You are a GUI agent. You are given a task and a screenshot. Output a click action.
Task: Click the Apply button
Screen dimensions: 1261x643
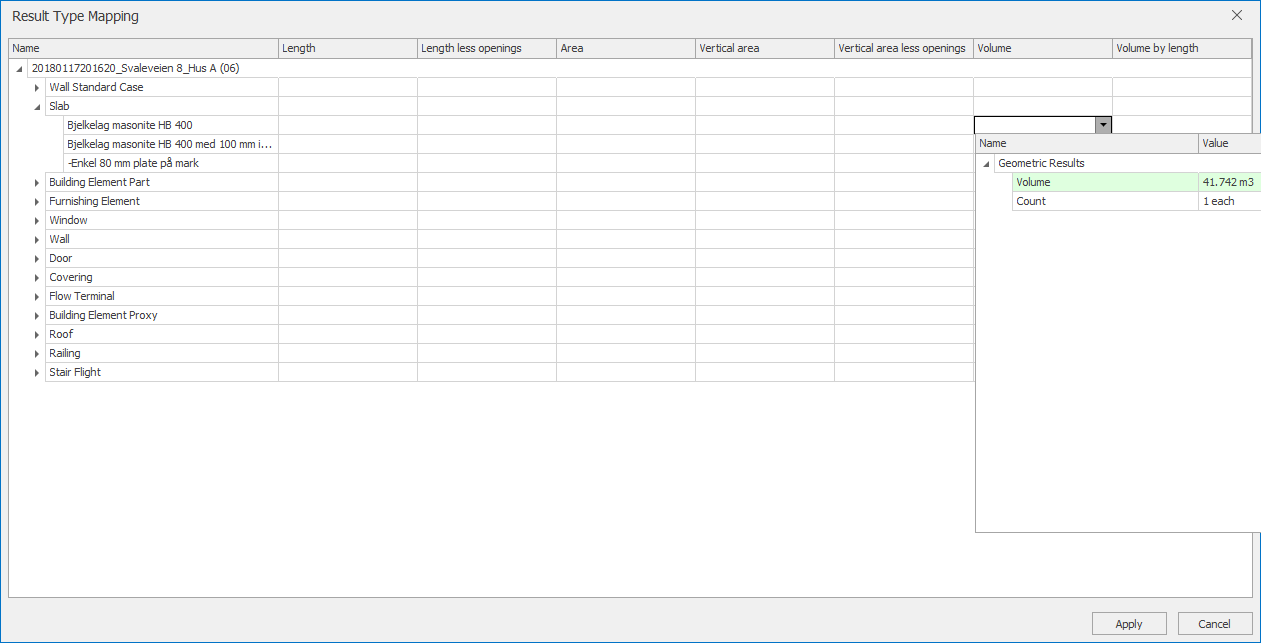pos(1129,624)
